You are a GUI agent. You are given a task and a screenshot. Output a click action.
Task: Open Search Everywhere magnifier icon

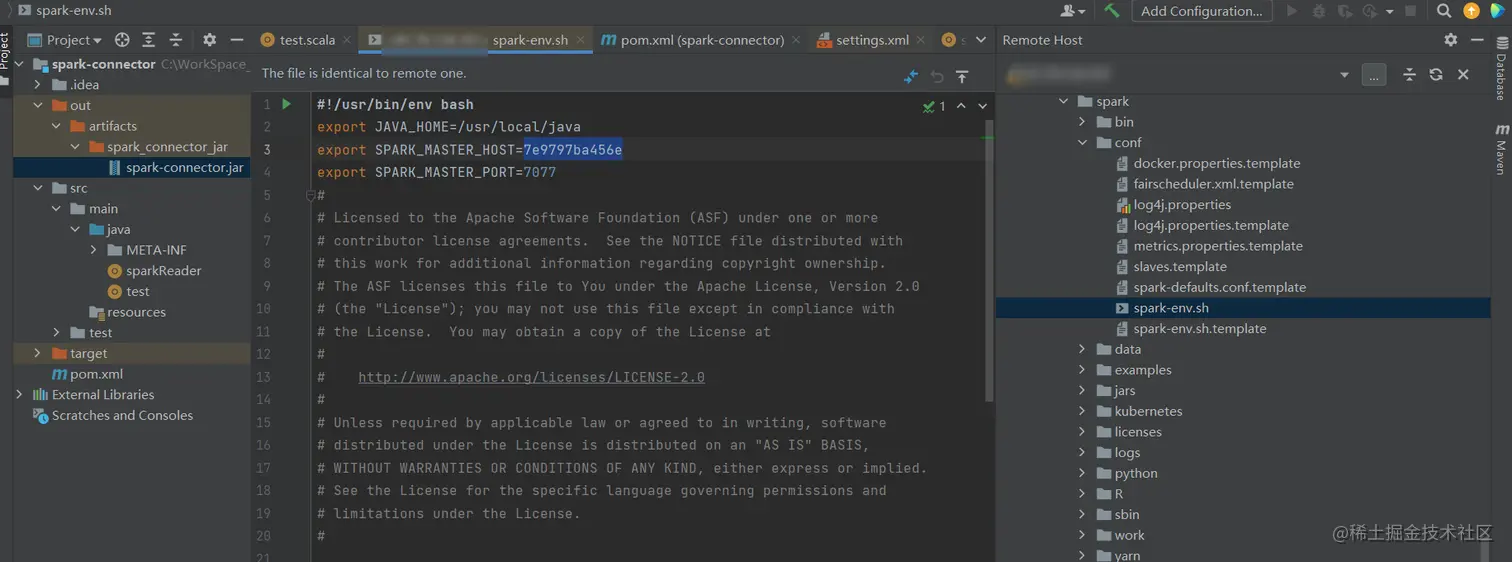coord(1444,11)
